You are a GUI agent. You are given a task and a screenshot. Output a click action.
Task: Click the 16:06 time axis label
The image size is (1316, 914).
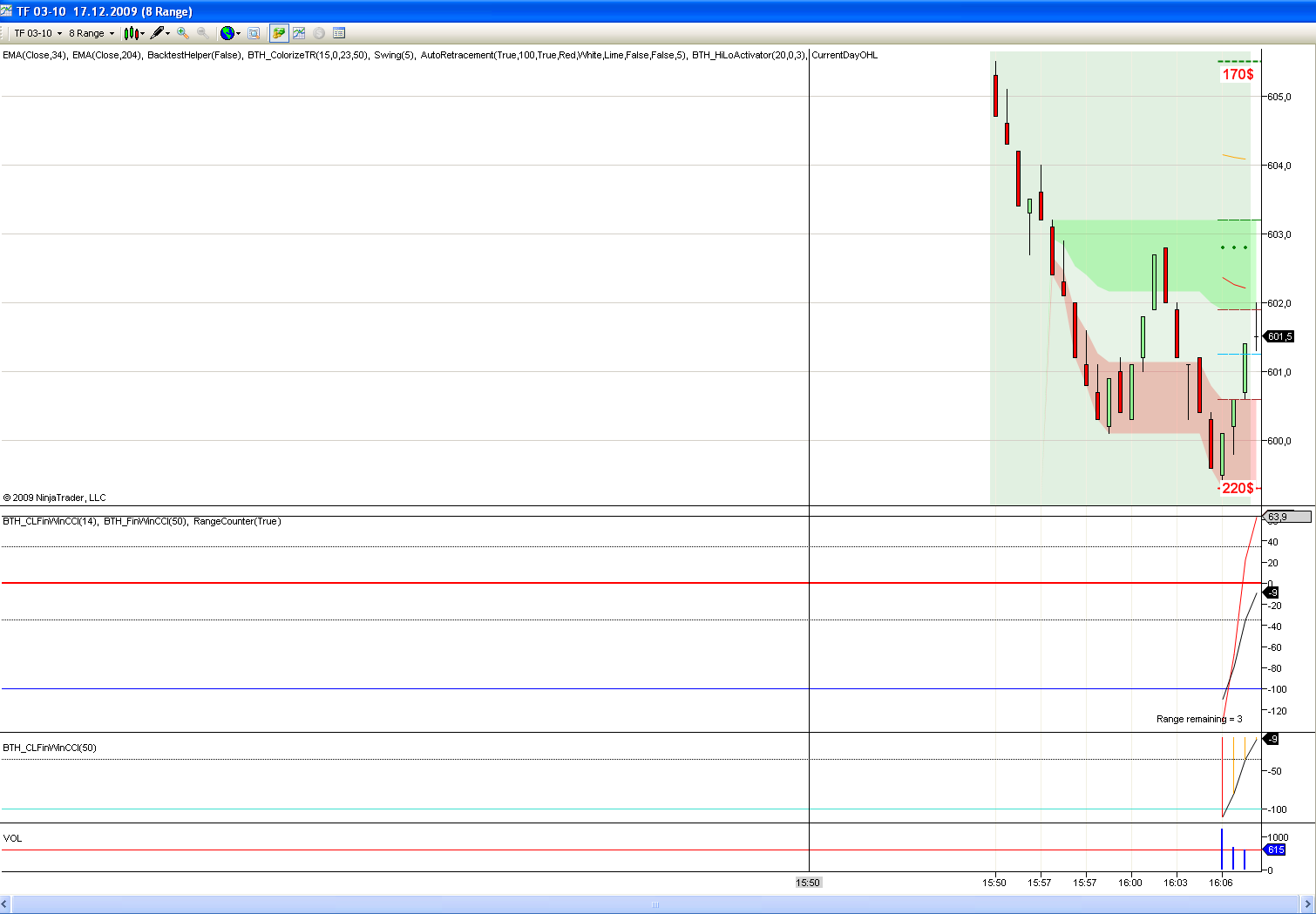point(1221,883)
